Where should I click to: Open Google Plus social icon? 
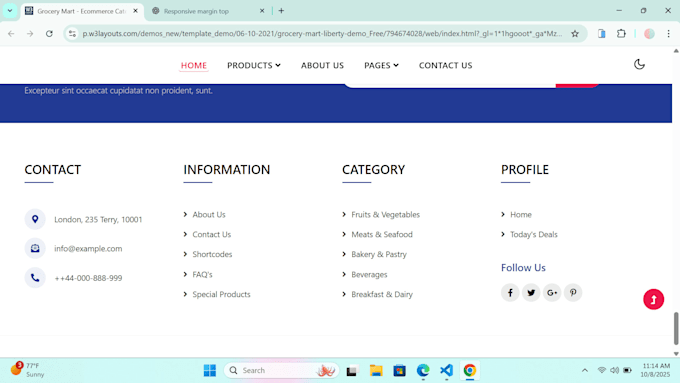point(552,293)
